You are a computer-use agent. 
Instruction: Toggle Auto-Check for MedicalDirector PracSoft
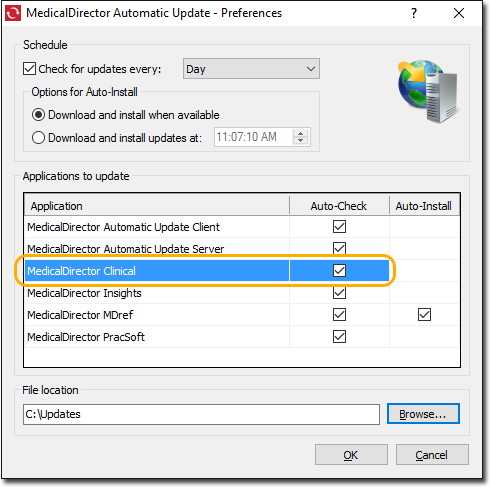(339, 337)
